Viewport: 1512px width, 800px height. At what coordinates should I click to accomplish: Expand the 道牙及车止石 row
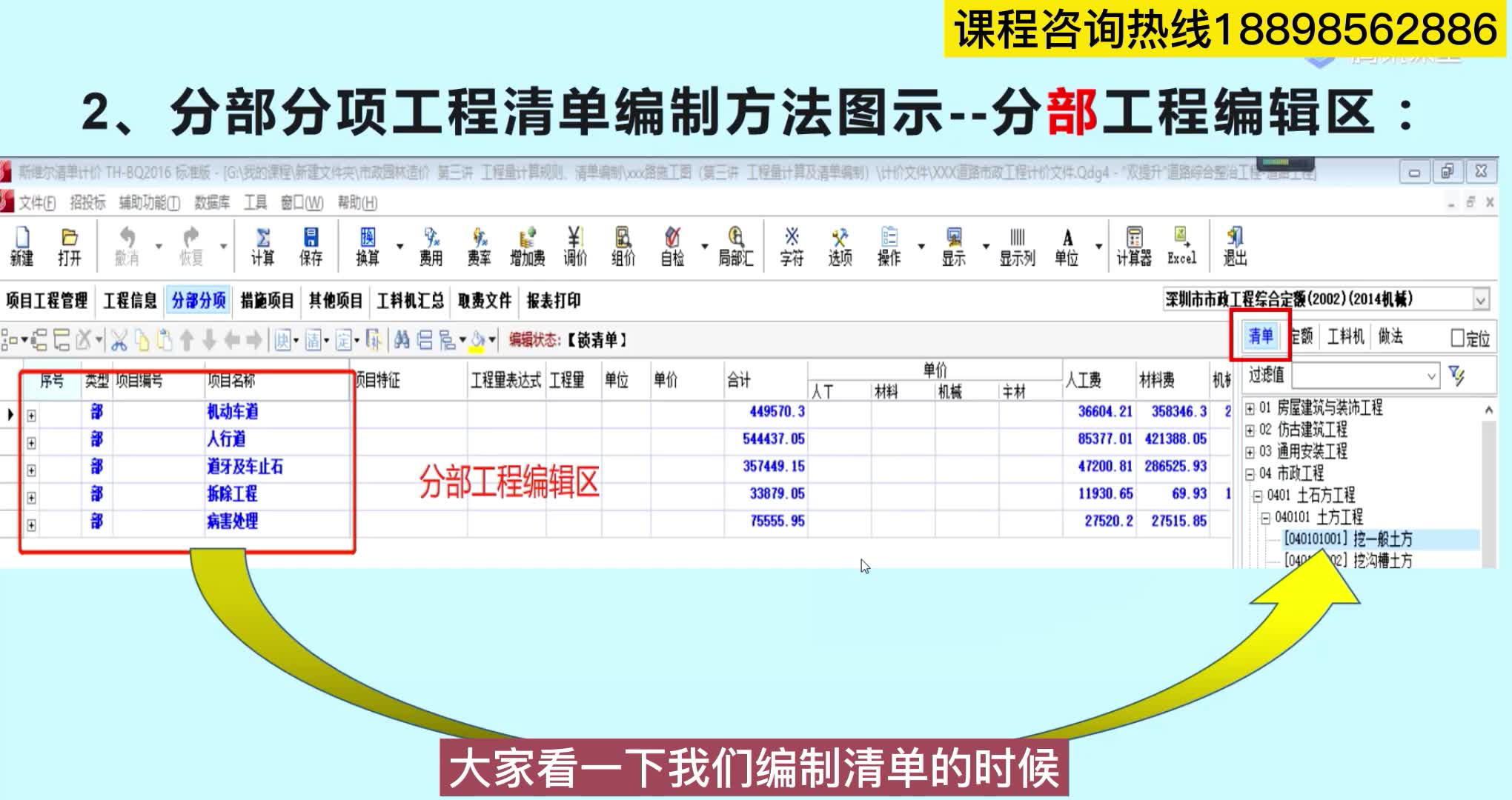pyautogui.click(x=31, y=470)
